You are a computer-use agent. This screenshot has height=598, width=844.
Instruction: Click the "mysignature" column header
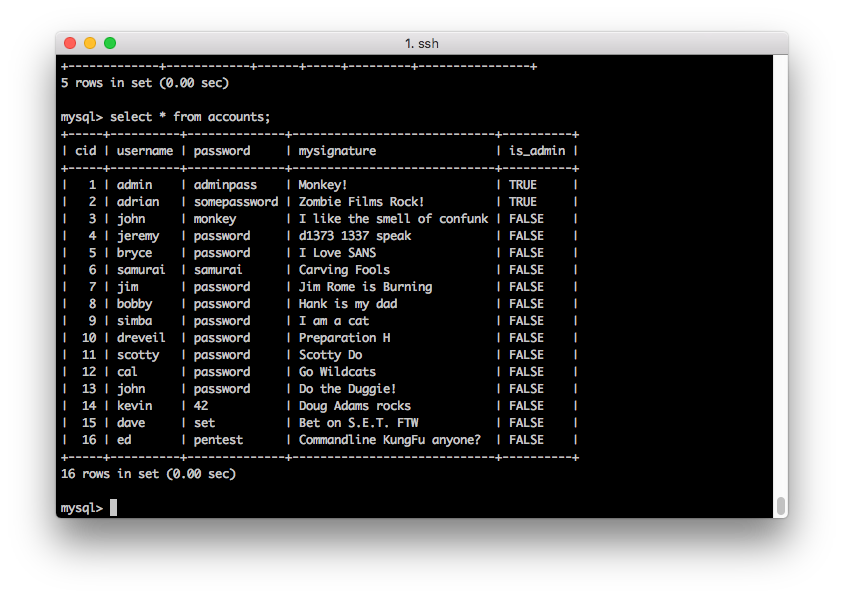pos(337,151)
